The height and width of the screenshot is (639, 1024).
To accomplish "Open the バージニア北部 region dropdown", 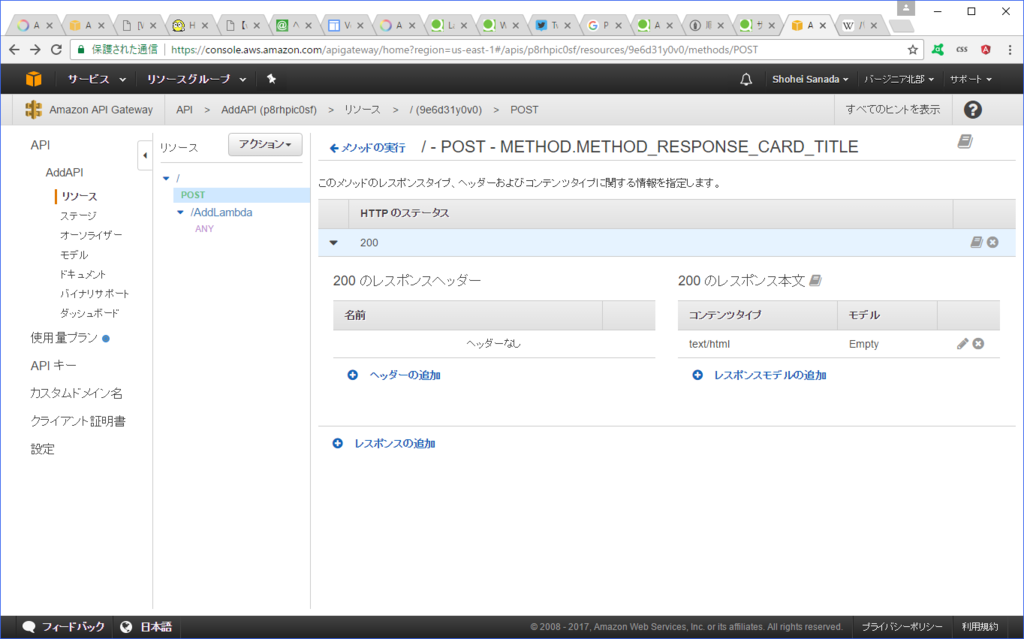I will click(x=899, y=79).
